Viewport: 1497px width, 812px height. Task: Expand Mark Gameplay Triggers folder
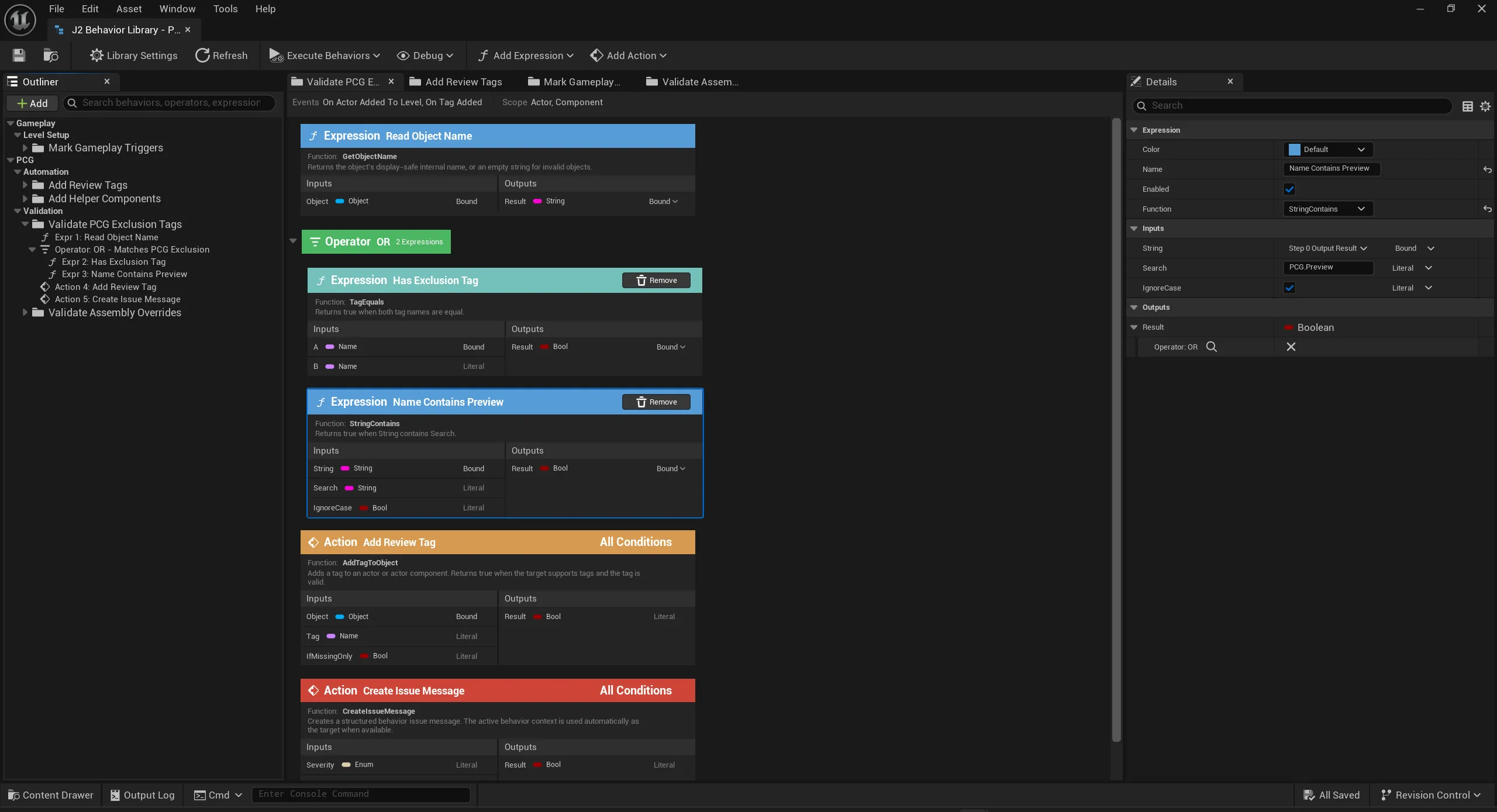(x=25, y=148)
